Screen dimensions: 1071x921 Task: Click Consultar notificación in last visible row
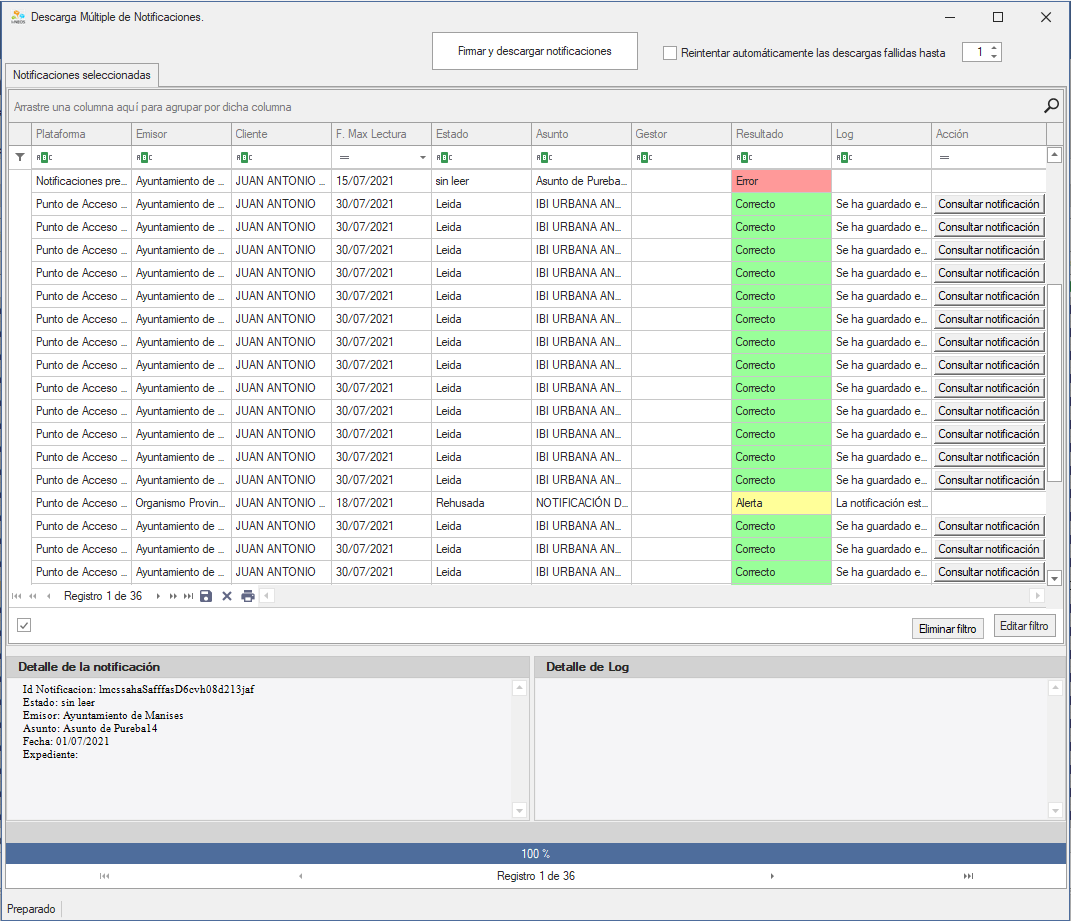[988, 572]
